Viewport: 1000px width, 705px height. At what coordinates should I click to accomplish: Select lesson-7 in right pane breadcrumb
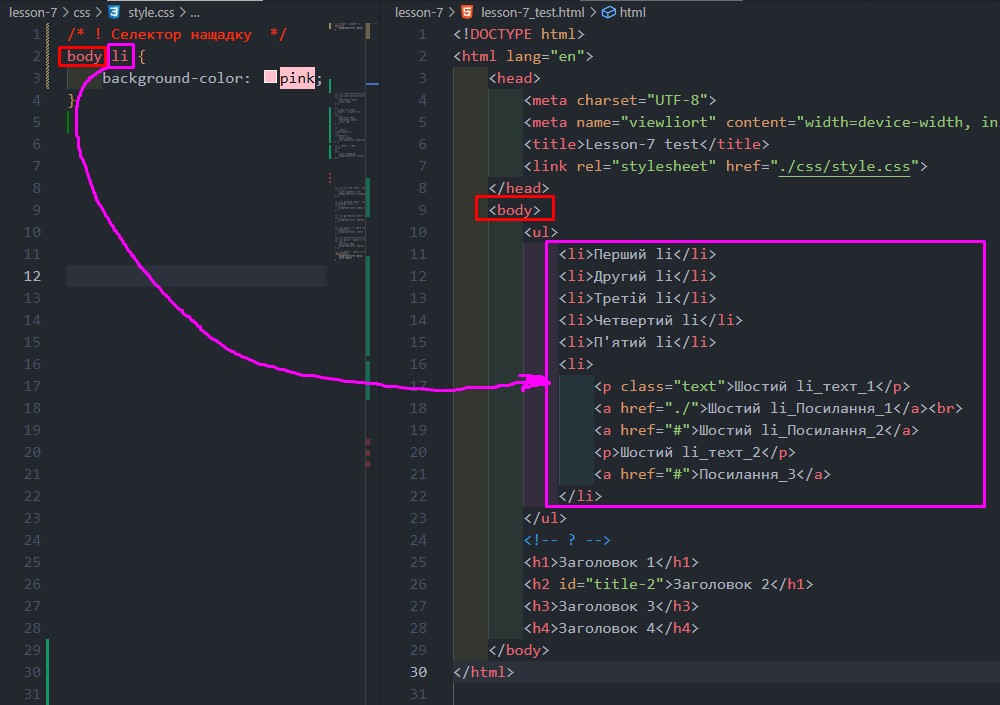click(x=419, y=12)
